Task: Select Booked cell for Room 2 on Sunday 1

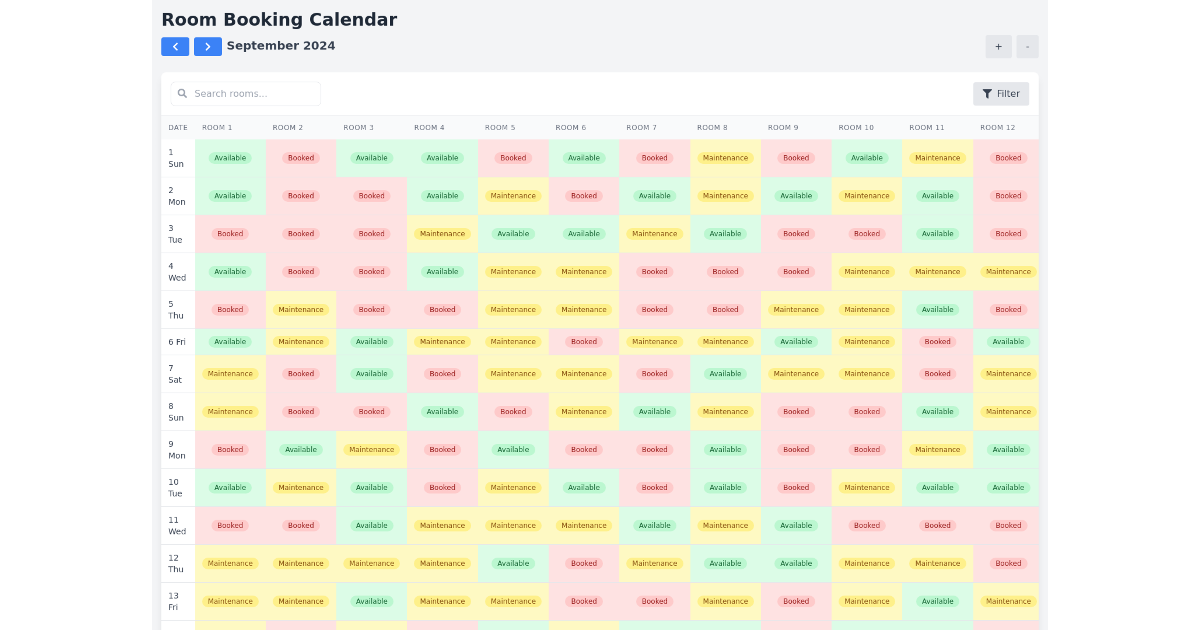Action: pyautogui.click(x=301, y=158)
